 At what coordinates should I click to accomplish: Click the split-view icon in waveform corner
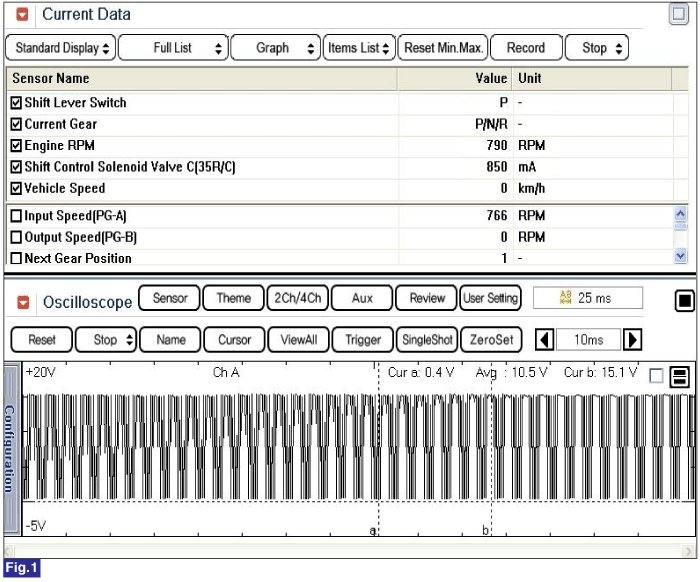[x=679, y=376]
